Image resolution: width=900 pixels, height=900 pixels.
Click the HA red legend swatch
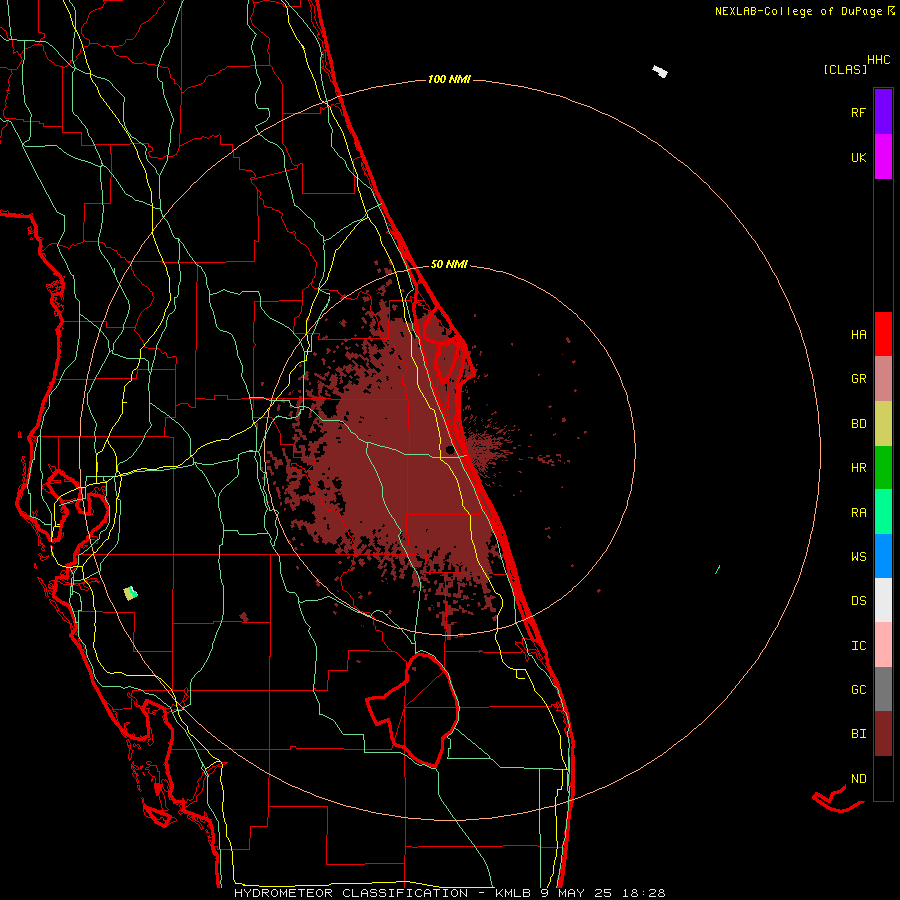pos(883,334)
